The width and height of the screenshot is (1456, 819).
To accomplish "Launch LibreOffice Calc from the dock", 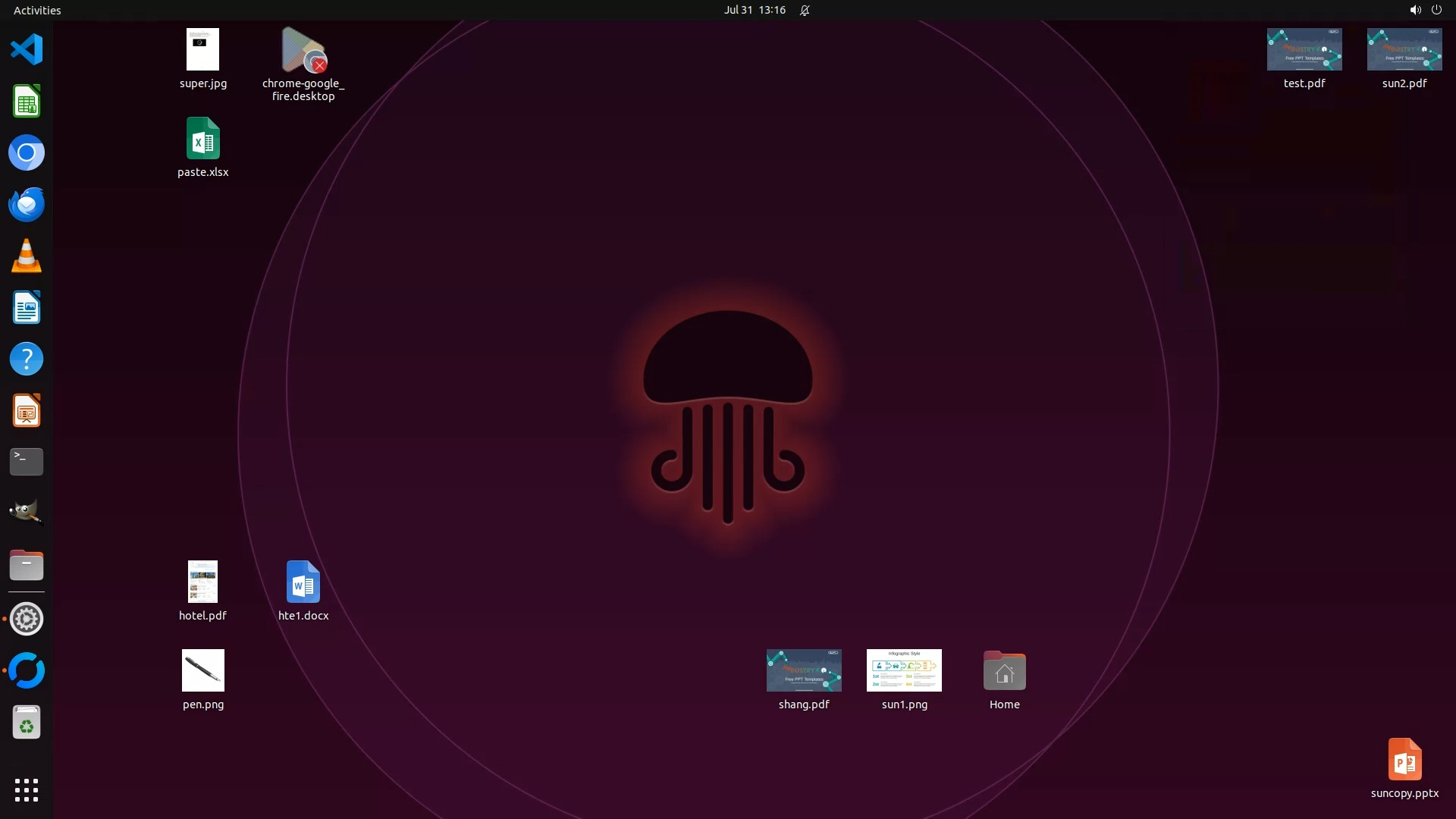I will point(27,102).
